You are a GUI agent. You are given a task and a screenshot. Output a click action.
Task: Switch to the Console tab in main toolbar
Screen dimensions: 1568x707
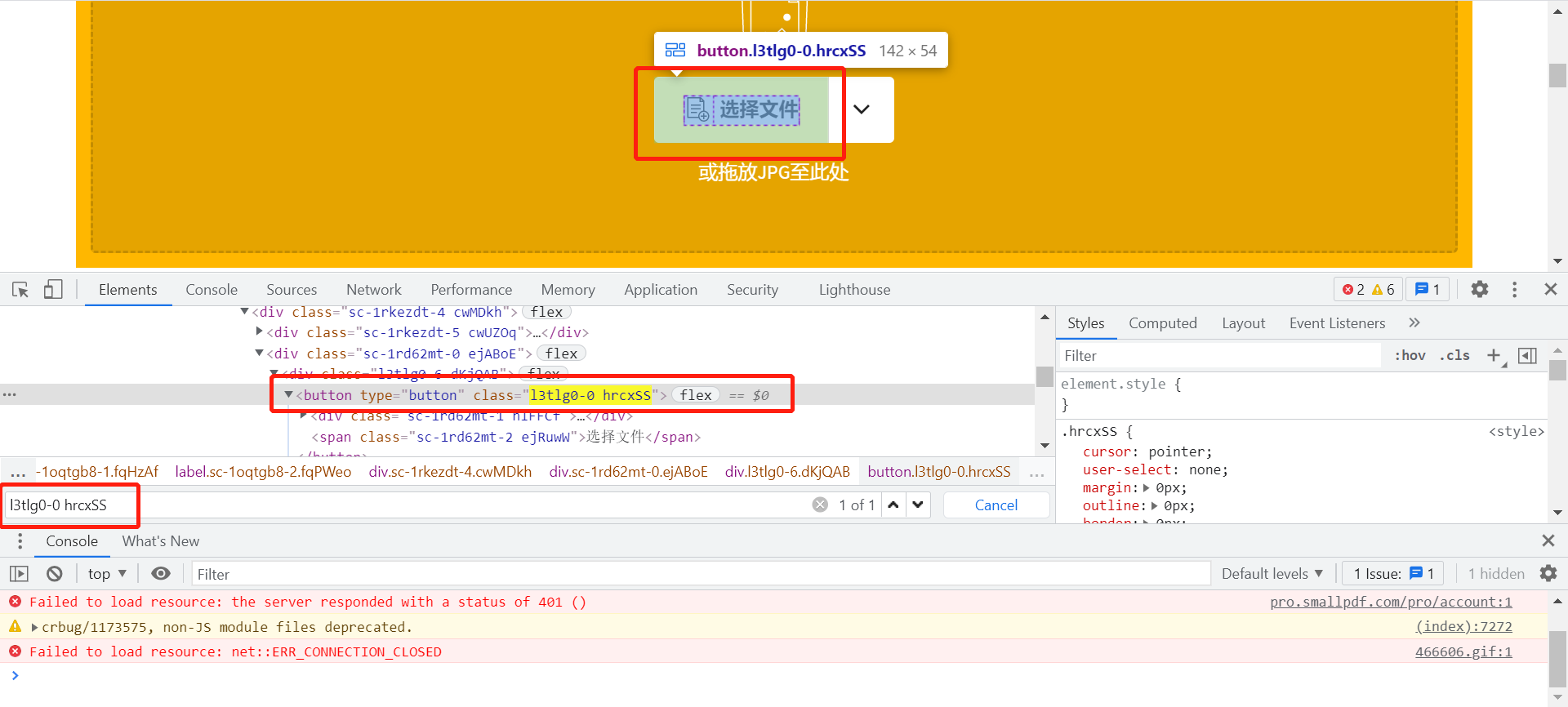click(x=212, y=290)
